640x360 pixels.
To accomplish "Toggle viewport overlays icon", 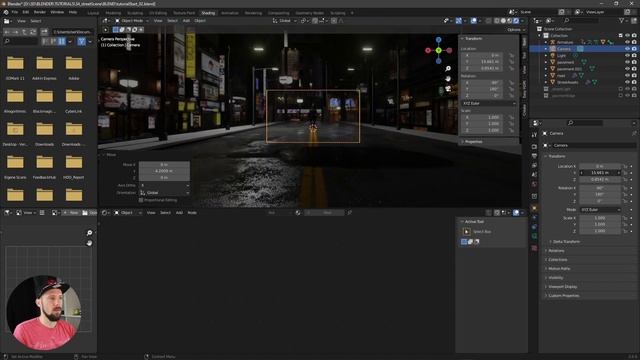I will 473,20.
